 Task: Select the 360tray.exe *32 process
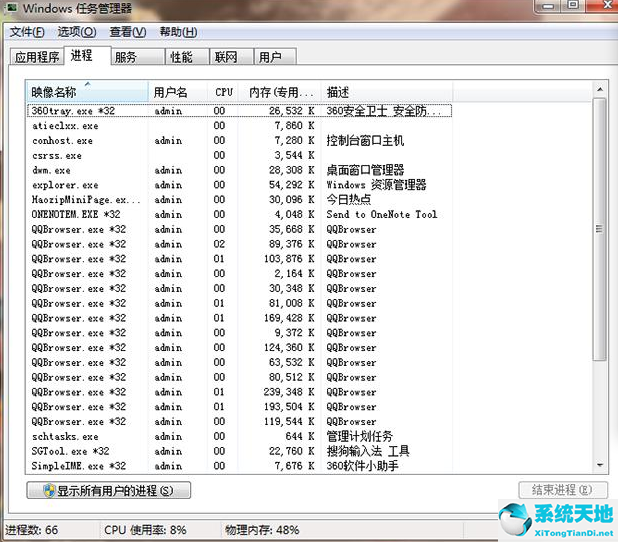[240, 111]
